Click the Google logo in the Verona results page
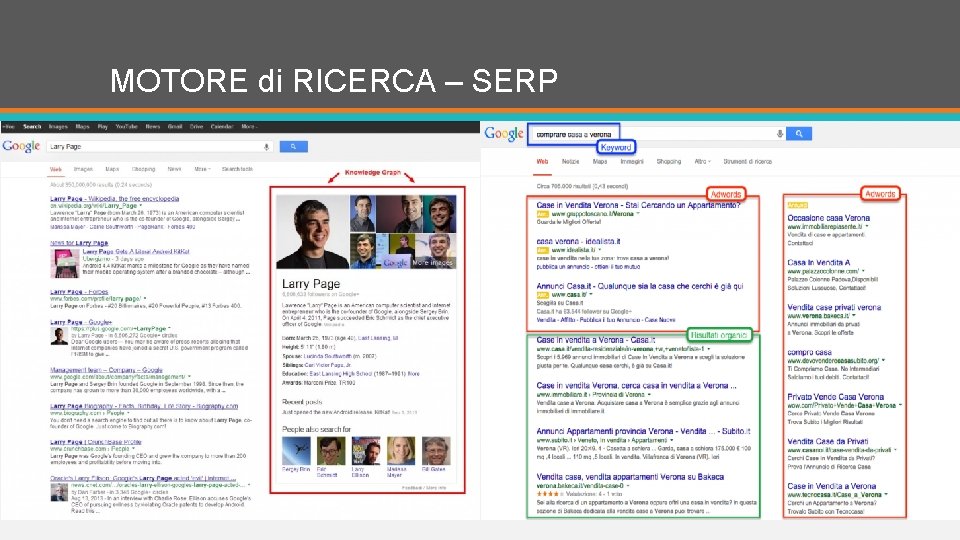The height and width of the screenshot is (540, 960). (504, 133)
